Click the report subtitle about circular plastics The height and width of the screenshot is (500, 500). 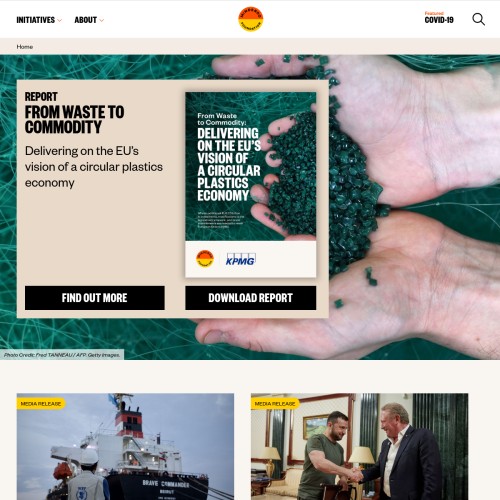tap(94, 167)
